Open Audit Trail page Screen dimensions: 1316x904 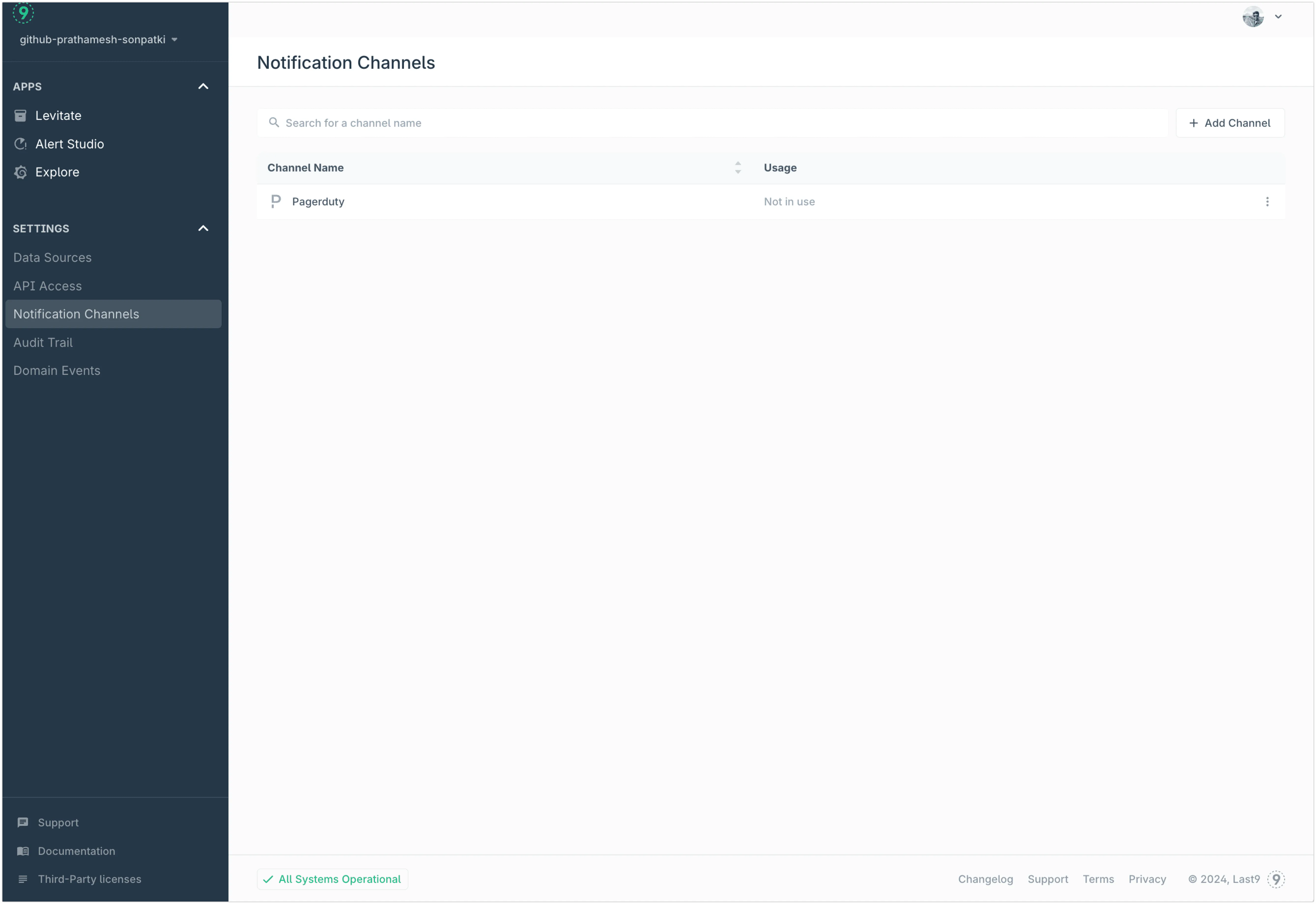pos(43,342)
